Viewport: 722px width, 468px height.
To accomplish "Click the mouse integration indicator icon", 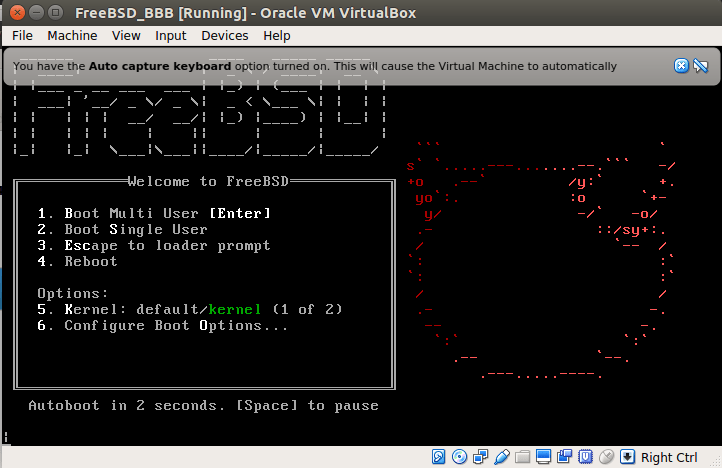I will tap(606, 456).
